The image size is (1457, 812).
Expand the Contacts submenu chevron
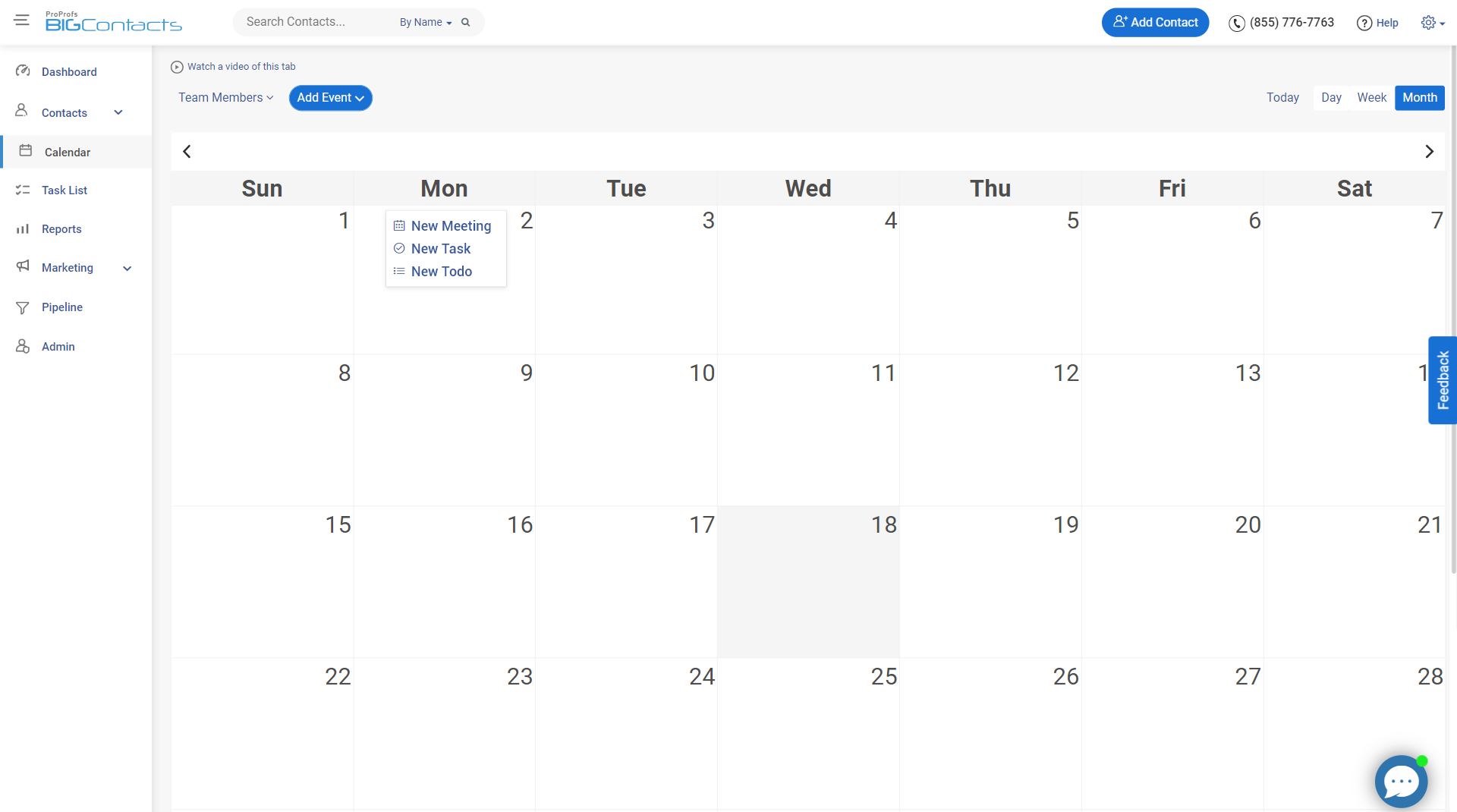click(118, 112)
